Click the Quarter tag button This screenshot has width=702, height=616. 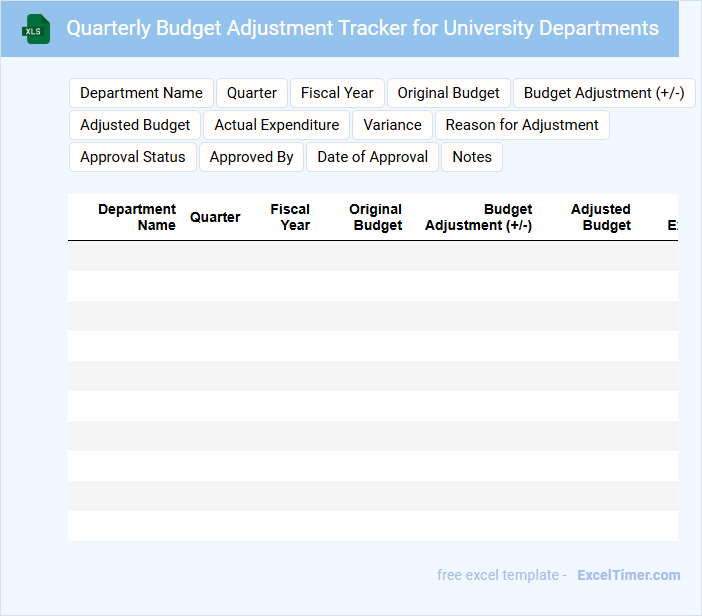coord(252,93)
